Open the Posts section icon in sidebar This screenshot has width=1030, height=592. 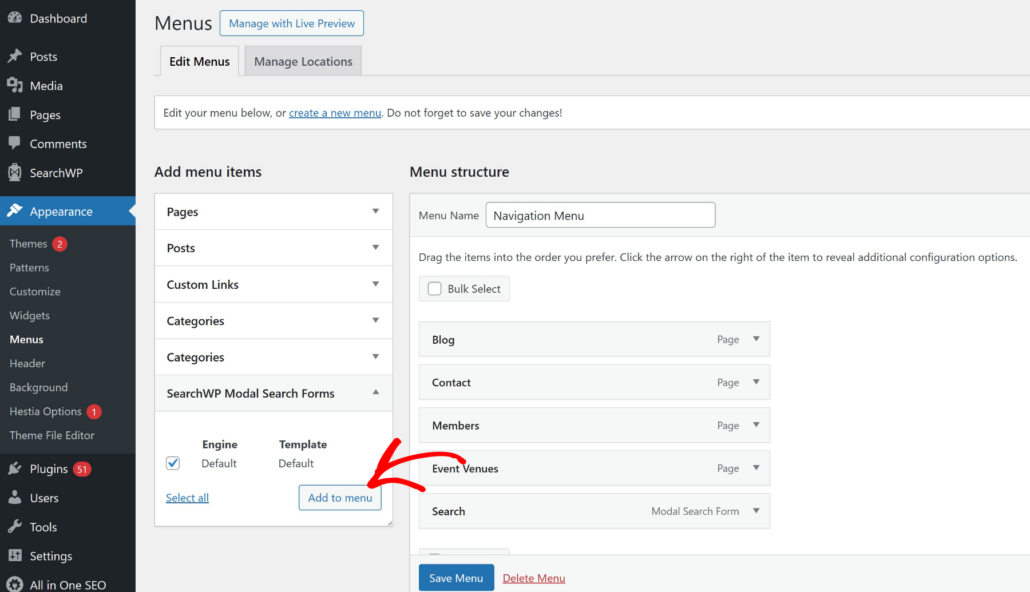[14, 56]
